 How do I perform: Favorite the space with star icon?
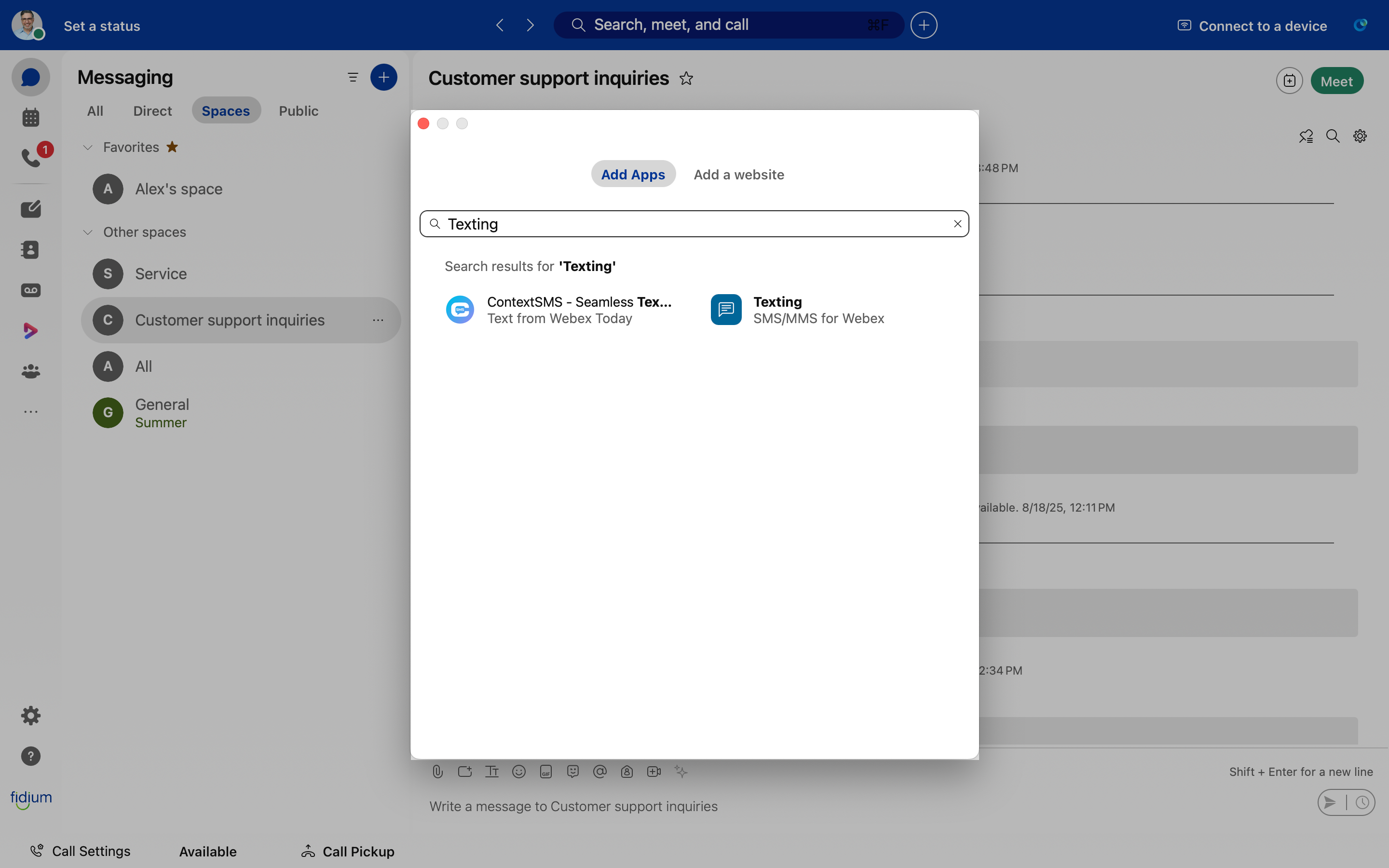pyautogui.click(x=686, y=78)
